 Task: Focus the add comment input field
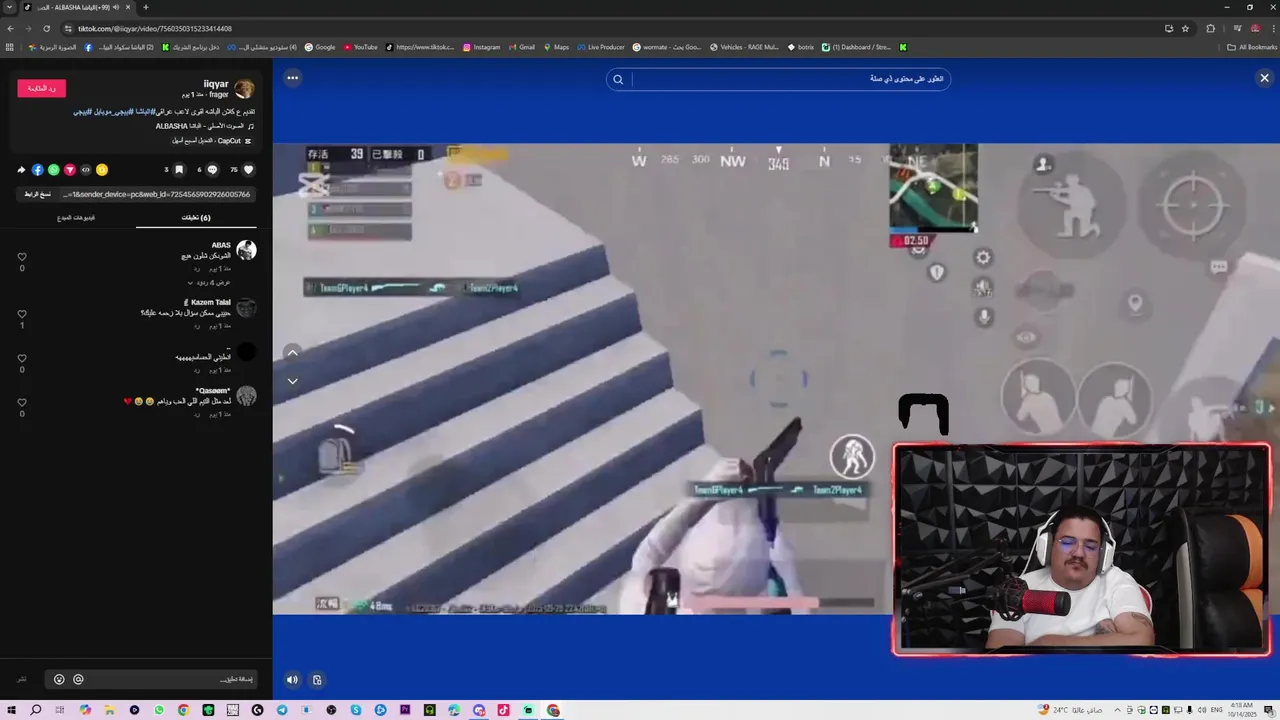(x=150, y=679)
